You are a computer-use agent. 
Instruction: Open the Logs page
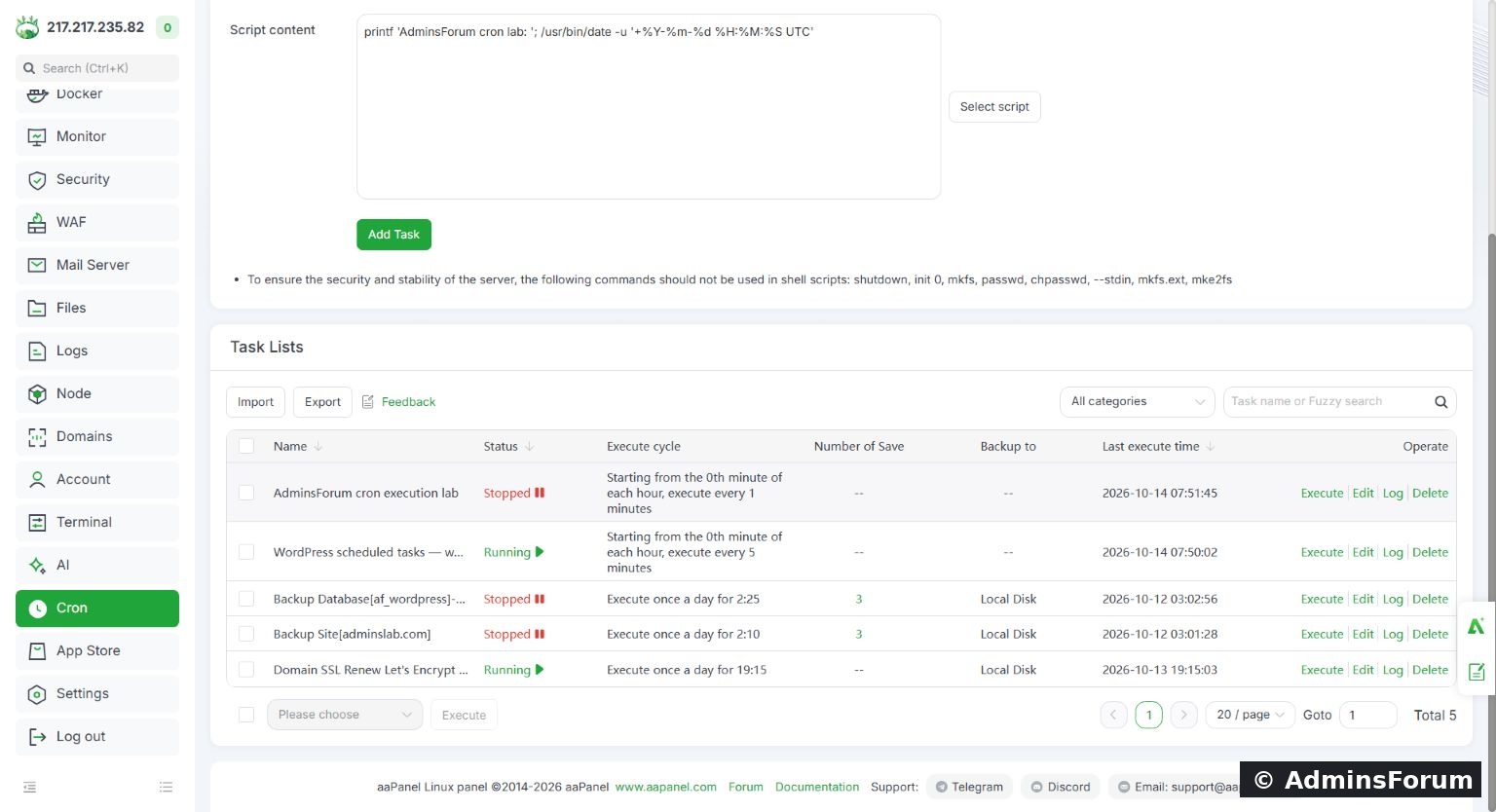[x=97, y=351]
